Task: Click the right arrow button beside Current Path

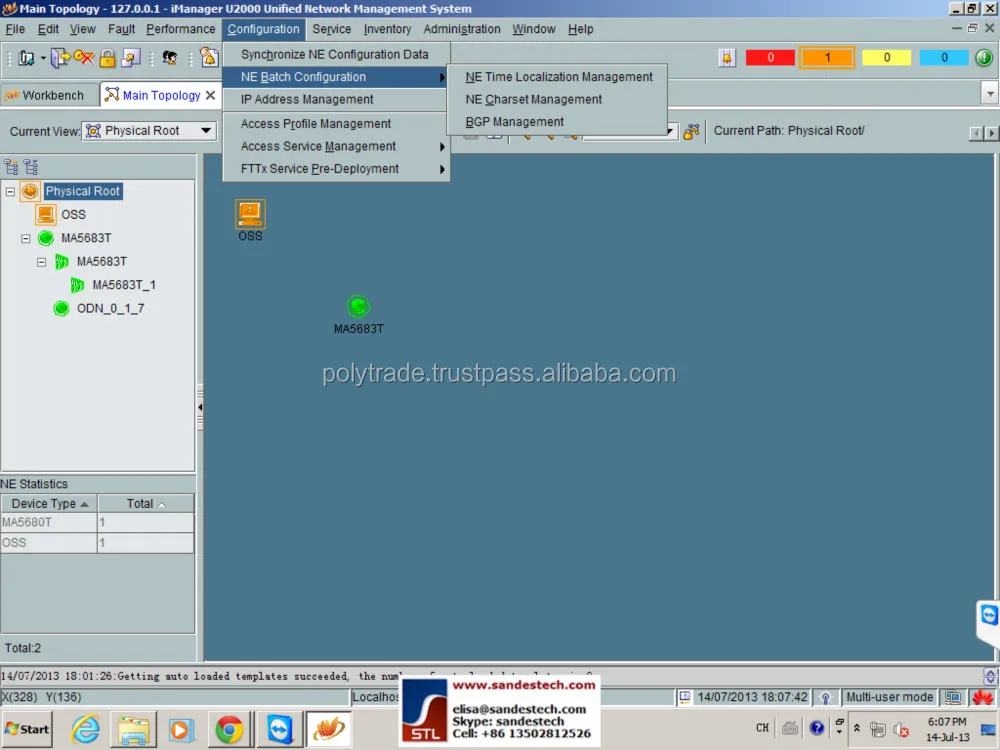Action: pyautogui.click(x=990, y=133)
